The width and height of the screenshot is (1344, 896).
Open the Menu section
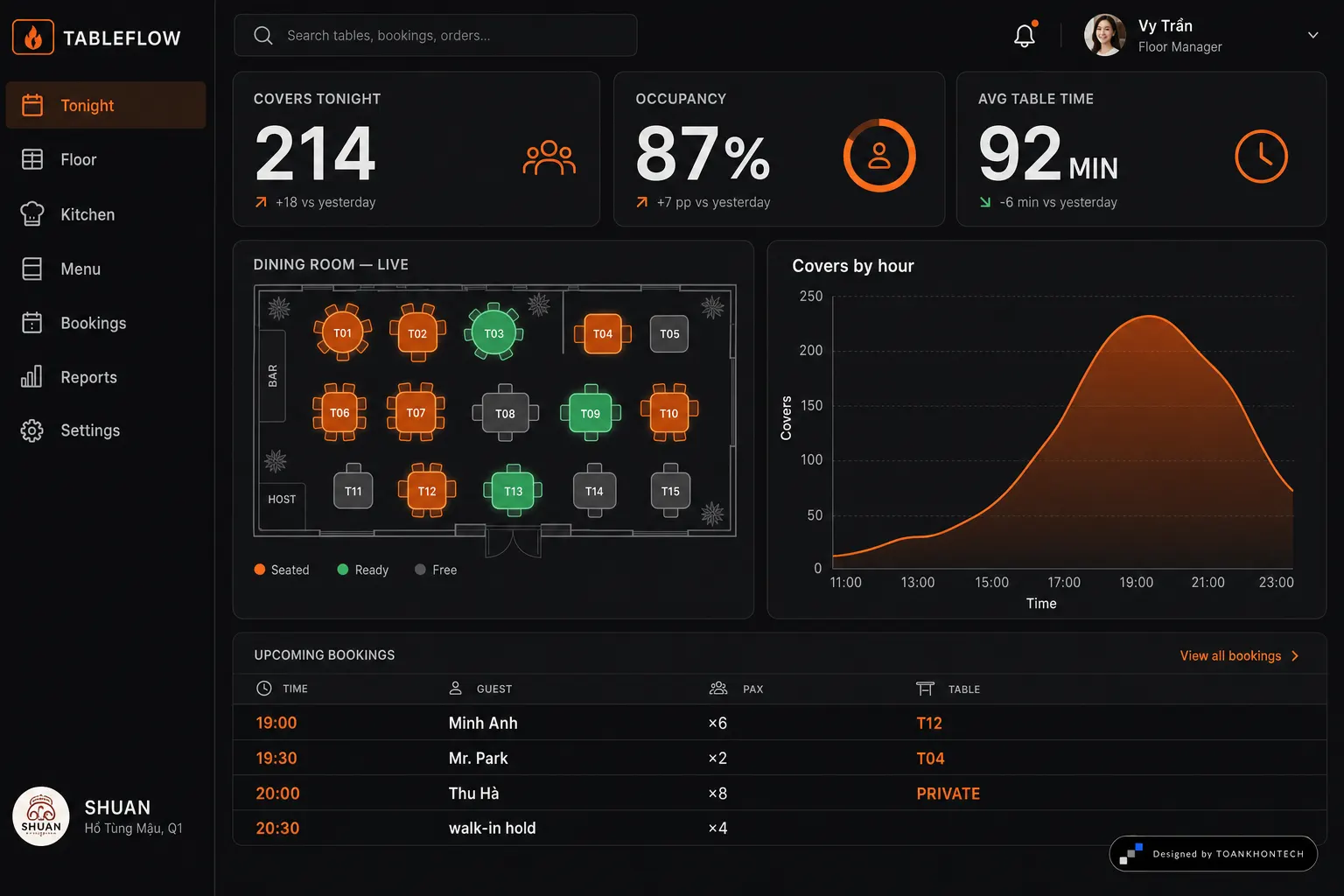(x=106, y=269)
